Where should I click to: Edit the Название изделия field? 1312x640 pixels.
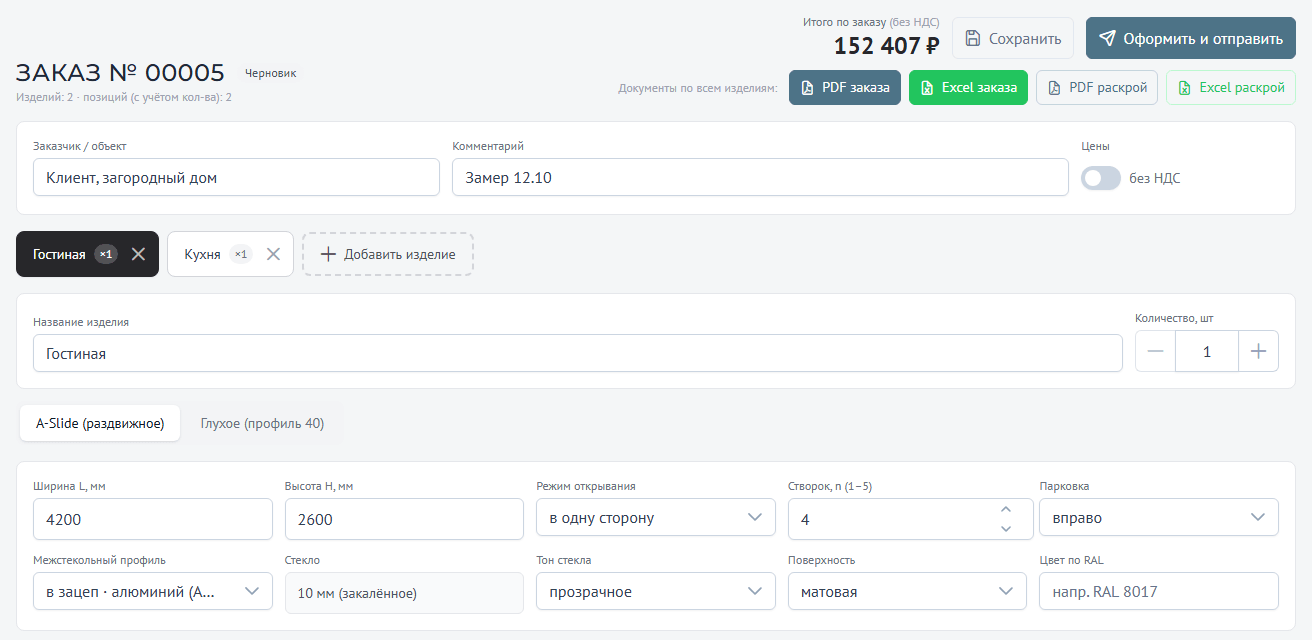(578, 353)
